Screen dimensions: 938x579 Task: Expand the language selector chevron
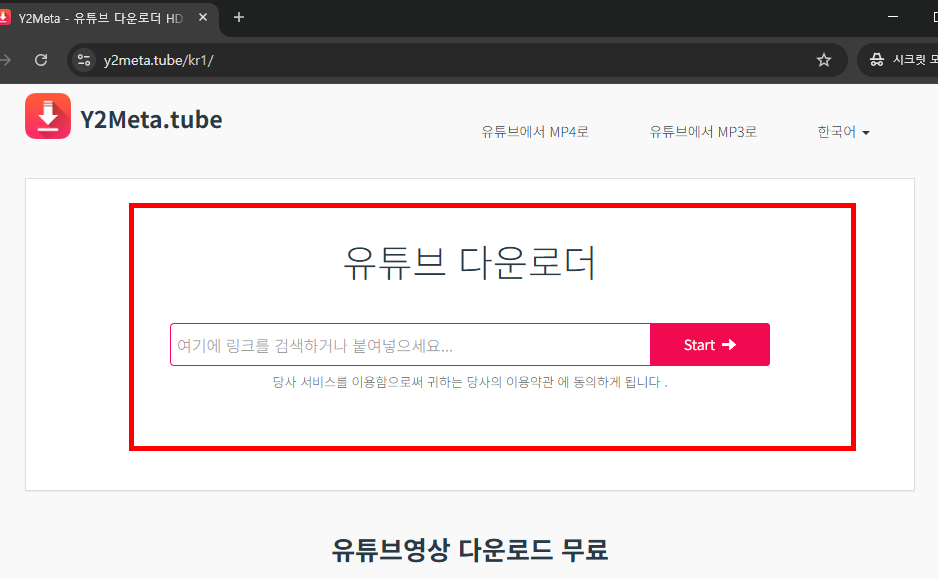pos(864,132)
